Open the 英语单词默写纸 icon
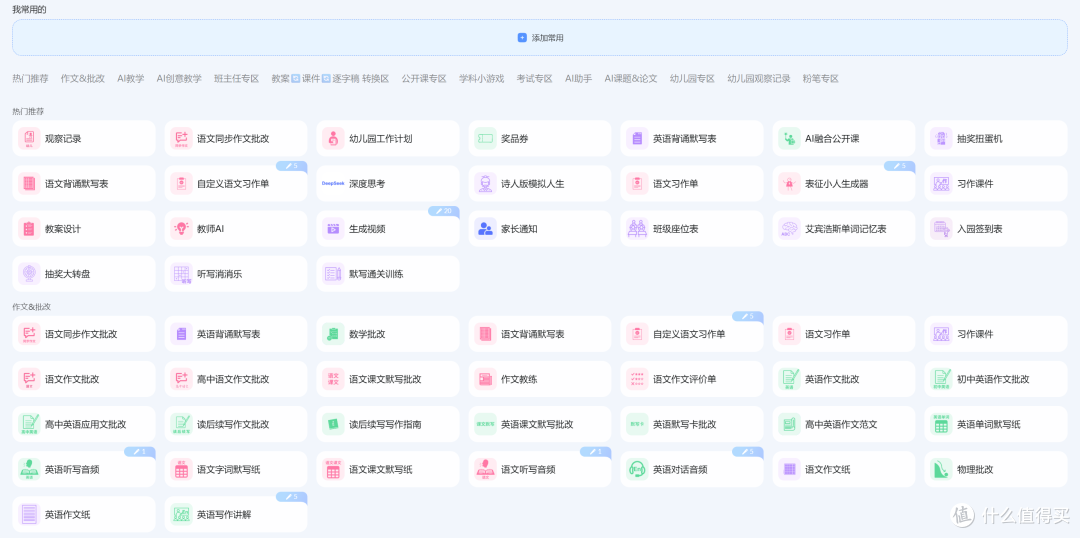 (x=942, y=424)
